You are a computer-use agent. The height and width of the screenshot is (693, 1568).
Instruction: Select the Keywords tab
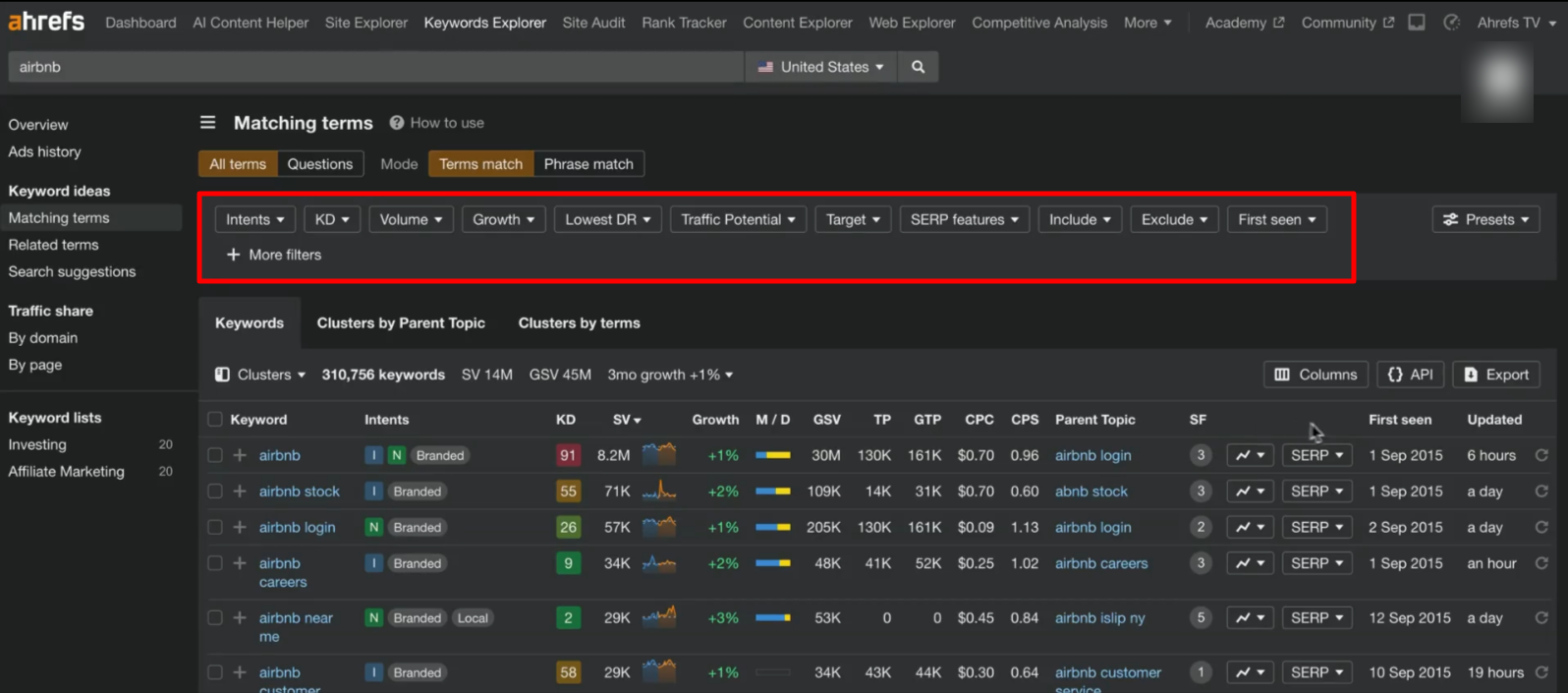[x=250, y=322]
